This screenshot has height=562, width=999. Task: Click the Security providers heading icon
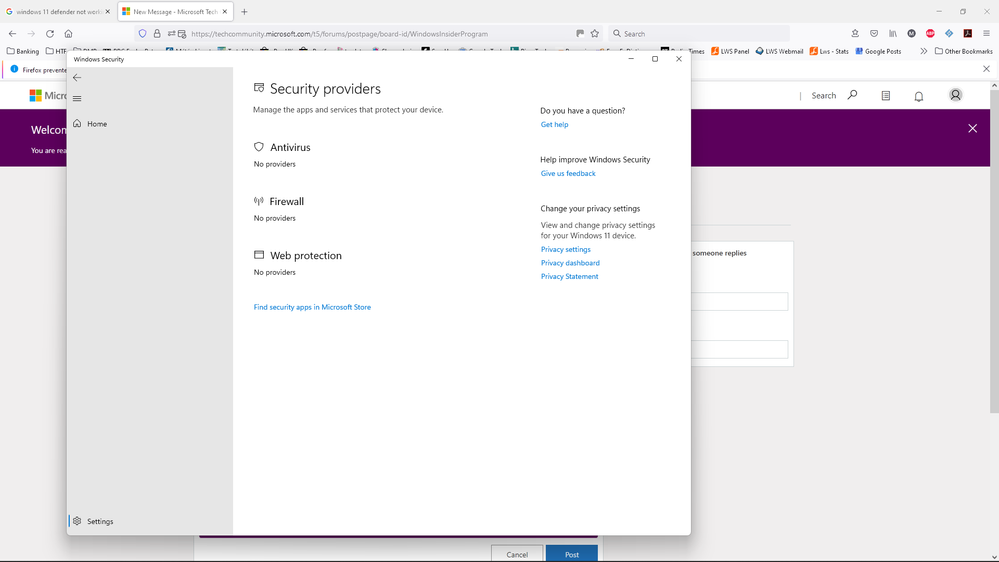tap(259, 88)
